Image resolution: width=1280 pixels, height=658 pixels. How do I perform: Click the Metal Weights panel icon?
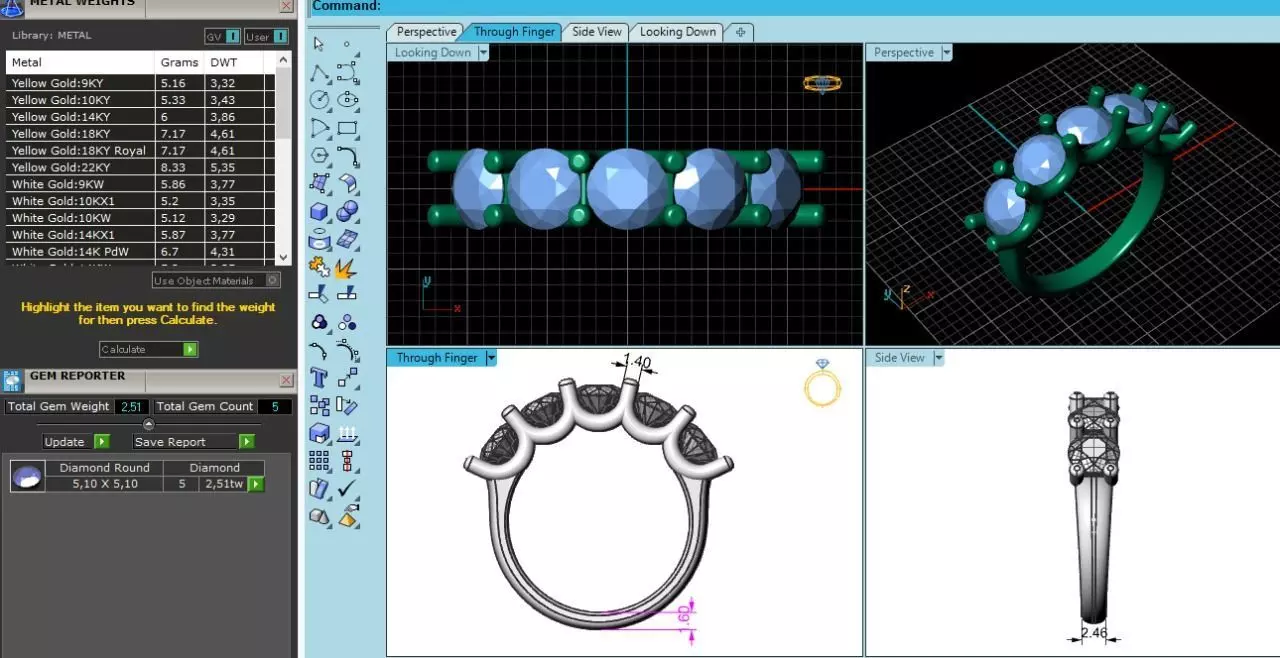coord(12,6)
